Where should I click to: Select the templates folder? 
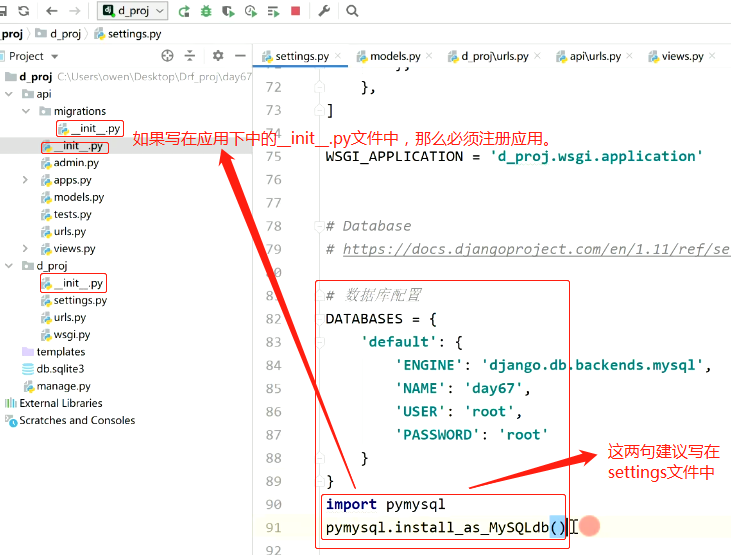point(54,352)
